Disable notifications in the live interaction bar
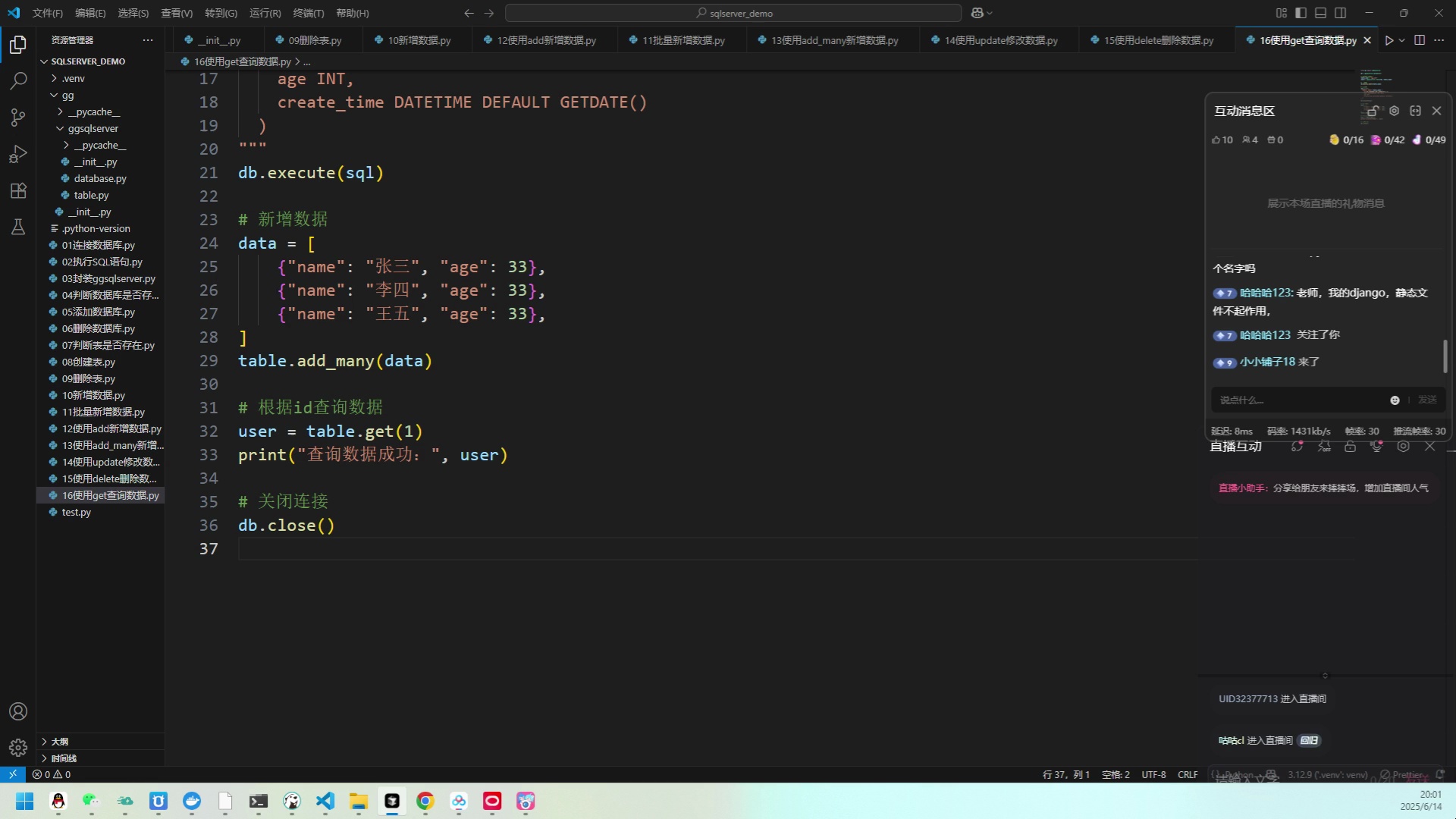This screenshot has width=1456, height=819. (1325, 447)
